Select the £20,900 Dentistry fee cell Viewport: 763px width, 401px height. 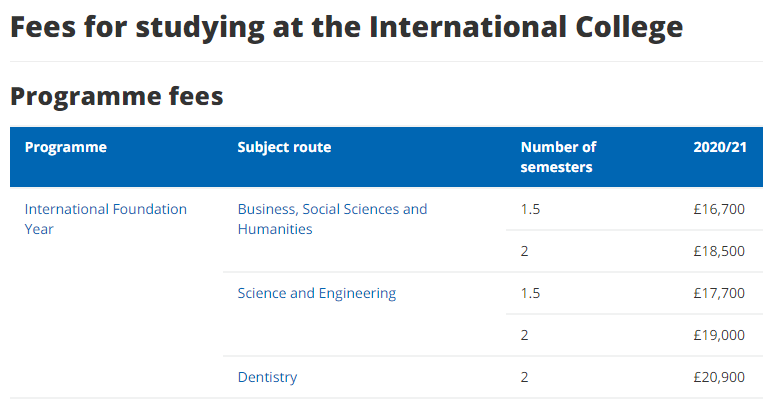(x=719, y=377)
